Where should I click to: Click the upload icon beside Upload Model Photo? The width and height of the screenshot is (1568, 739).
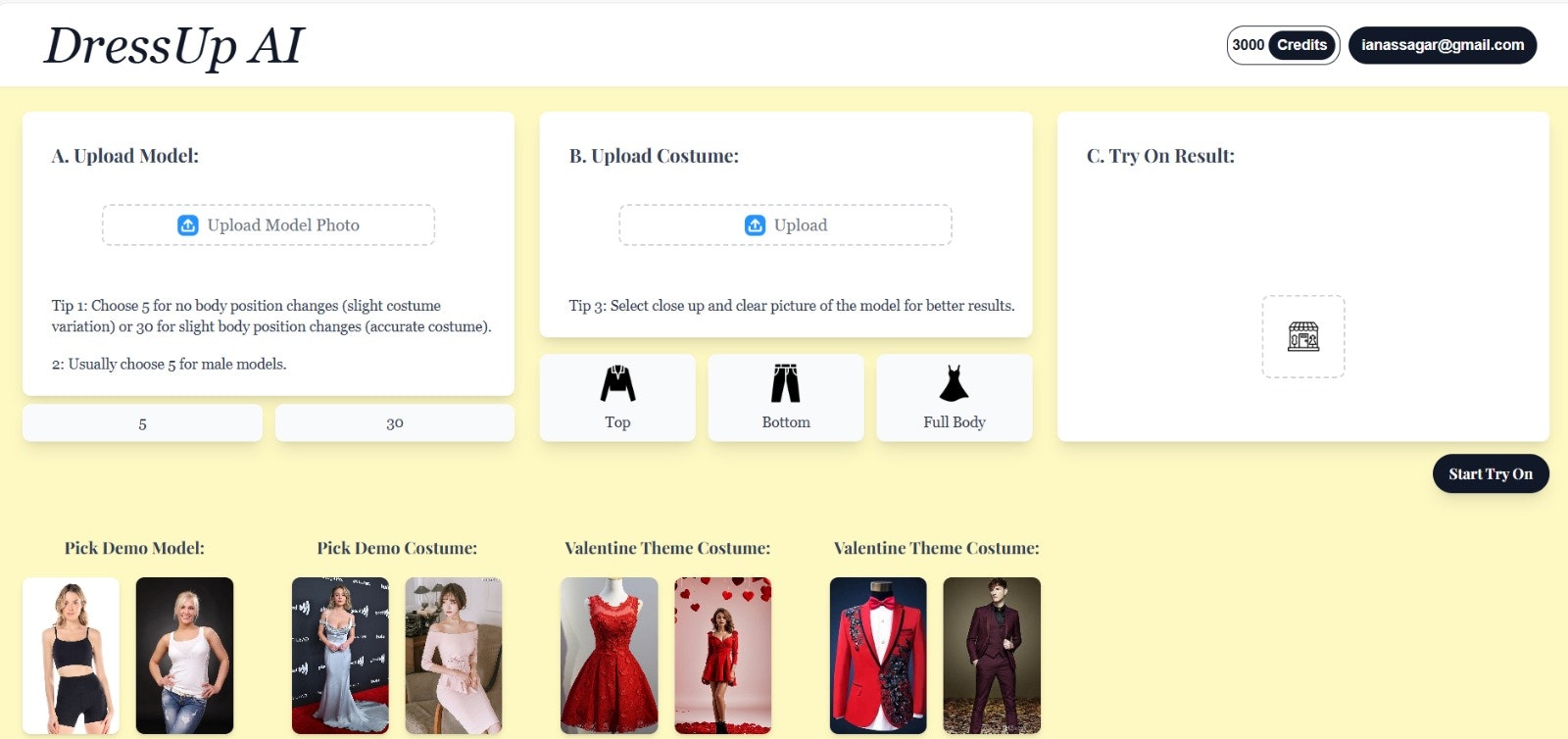[187, 224]
